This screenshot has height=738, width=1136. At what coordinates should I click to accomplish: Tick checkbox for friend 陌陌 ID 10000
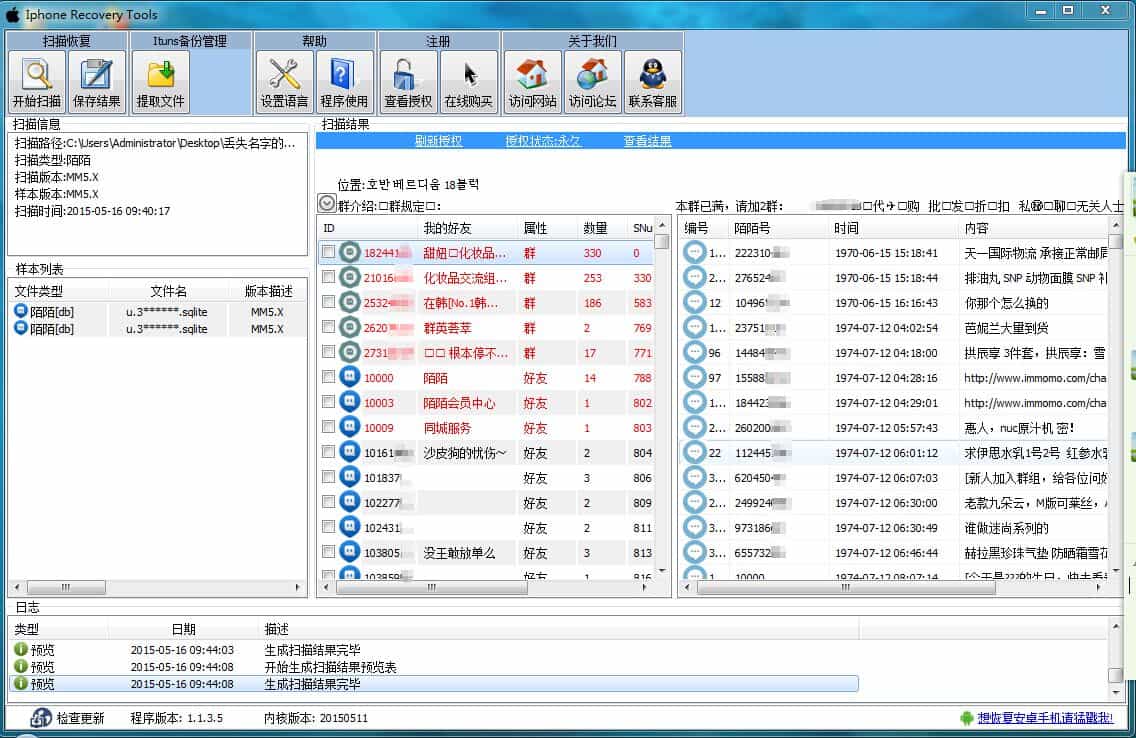pos(328,377)
